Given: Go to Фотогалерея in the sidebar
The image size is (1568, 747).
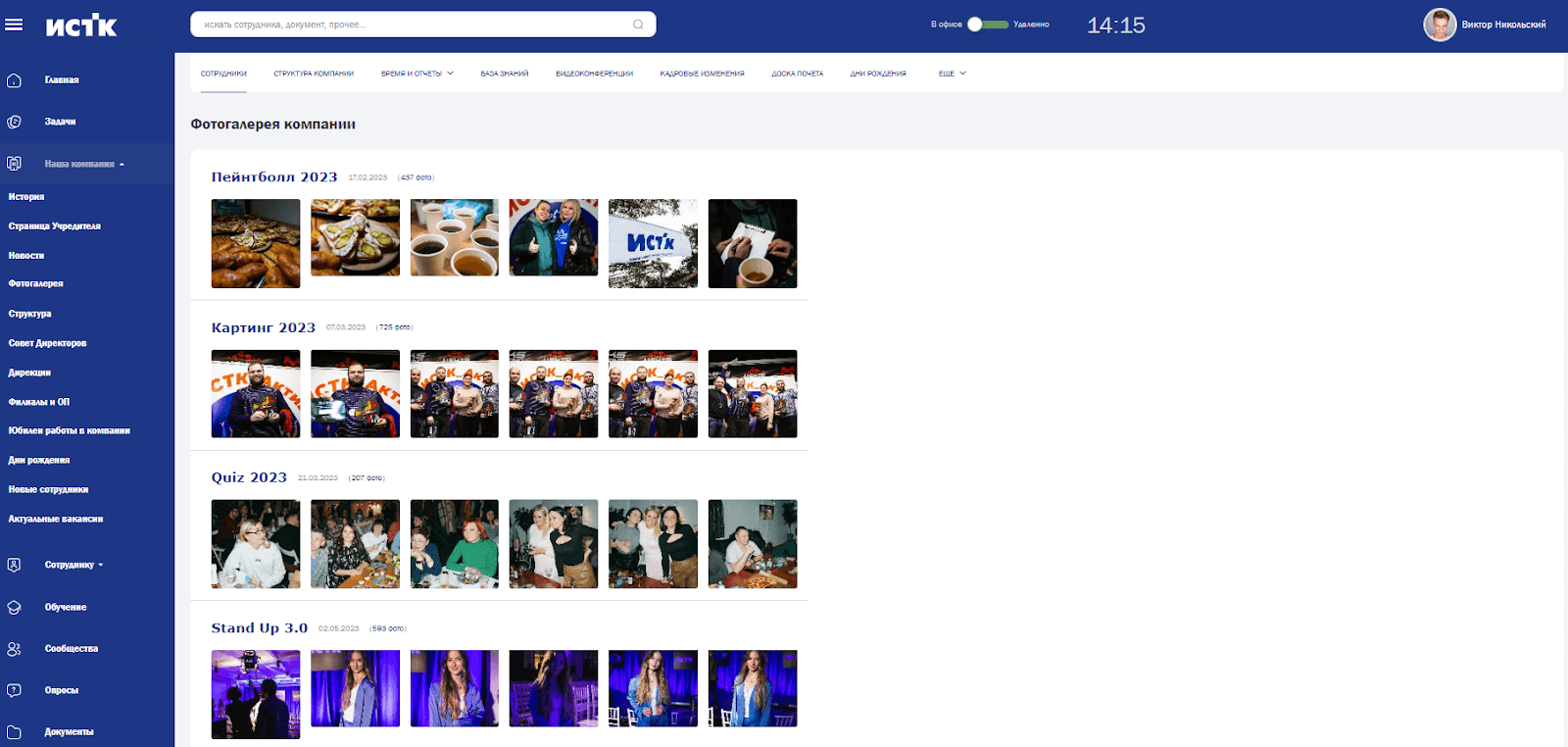Looking at the screenshot, I should [35, 284].
